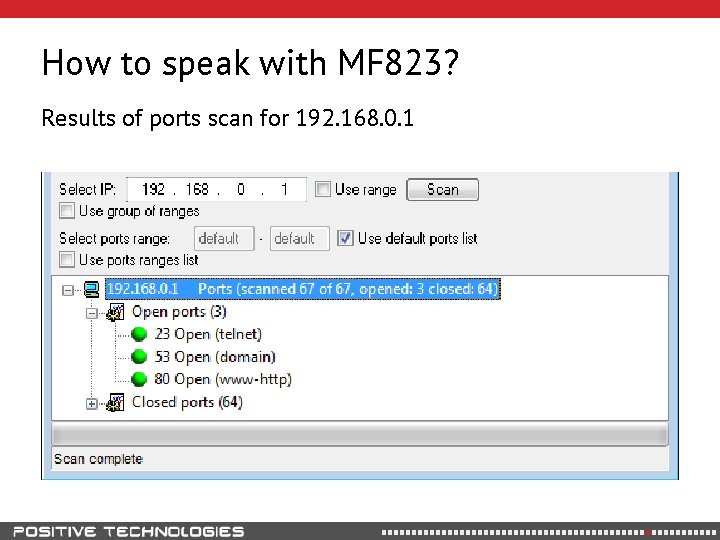Click the third IP octet 0
The width and height of the screenshot is (720, 540).
[x=241, y=189]
